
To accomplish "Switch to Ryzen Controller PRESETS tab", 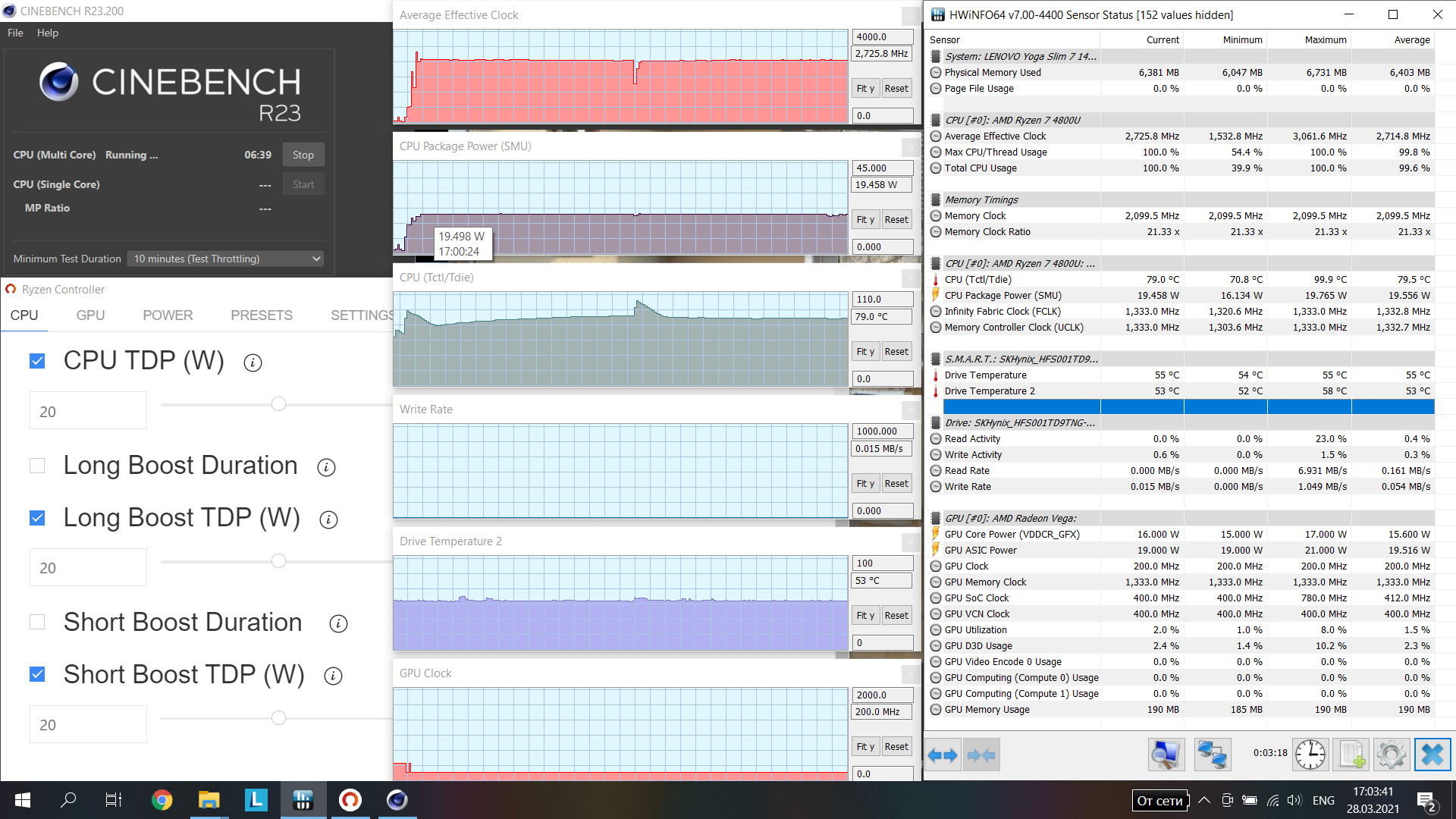I will pyautogui.click(x=262, y=315).
